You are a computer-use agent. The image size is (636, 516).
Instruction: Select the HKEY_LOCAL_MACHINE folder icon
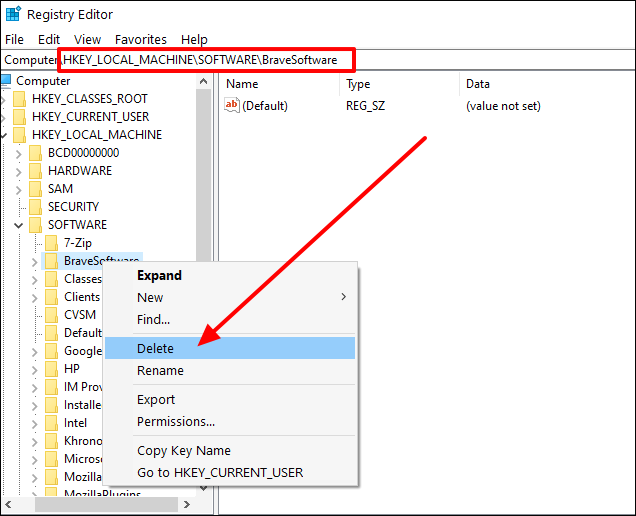pyautogui.click(x=19, y=135)
